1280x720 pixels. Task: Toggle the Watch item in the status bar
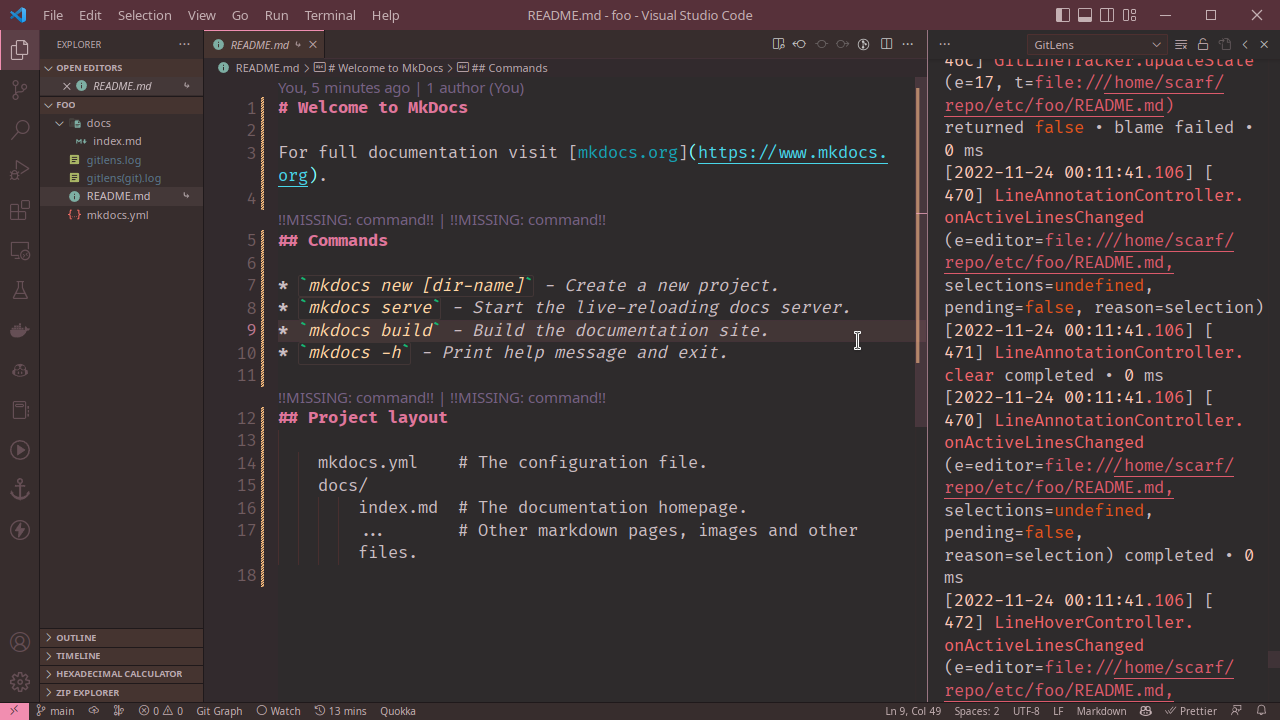coord(277,710)
